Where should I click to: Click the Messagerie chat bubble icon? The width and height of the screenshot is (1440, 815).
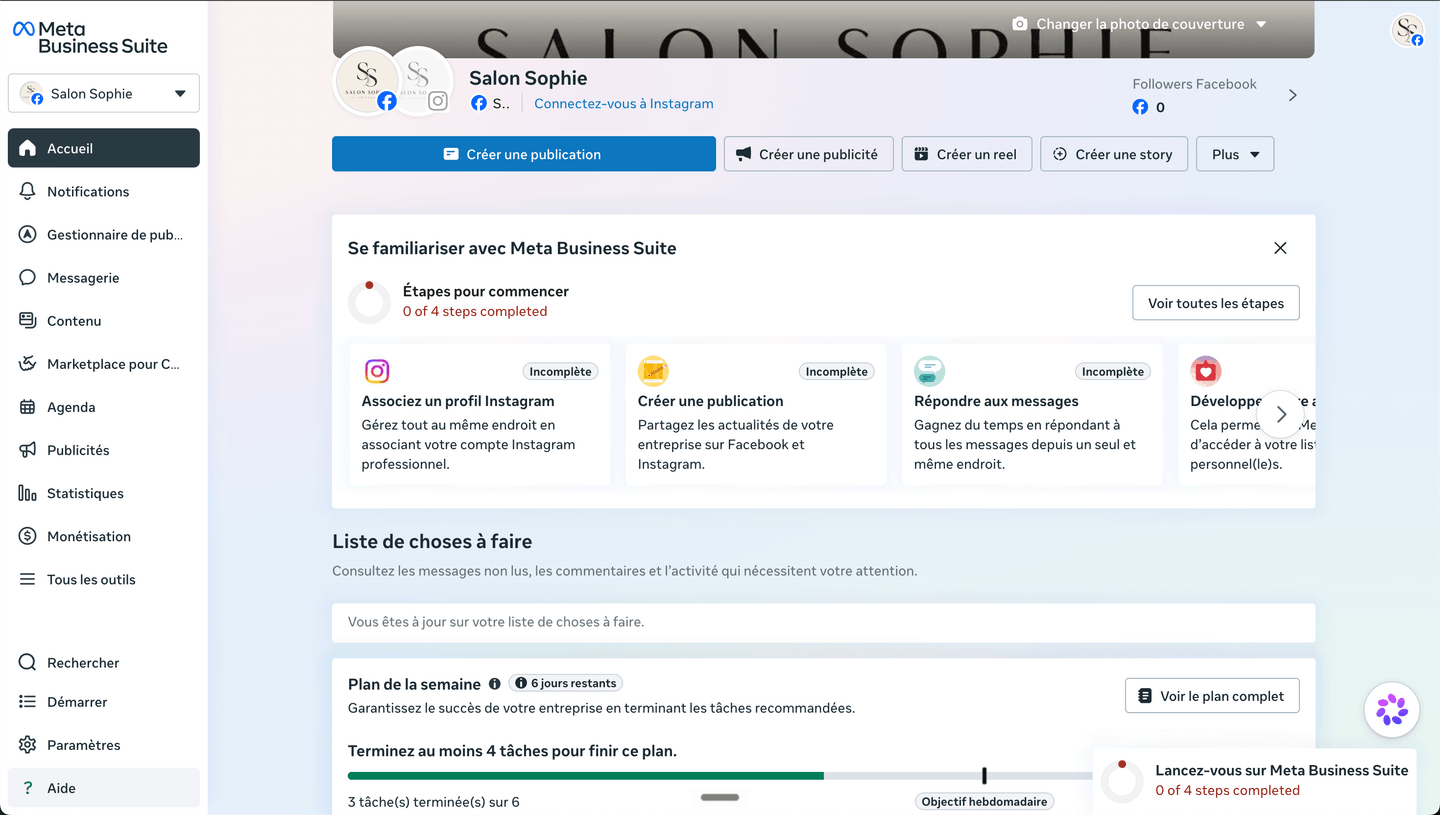point(28,277)
